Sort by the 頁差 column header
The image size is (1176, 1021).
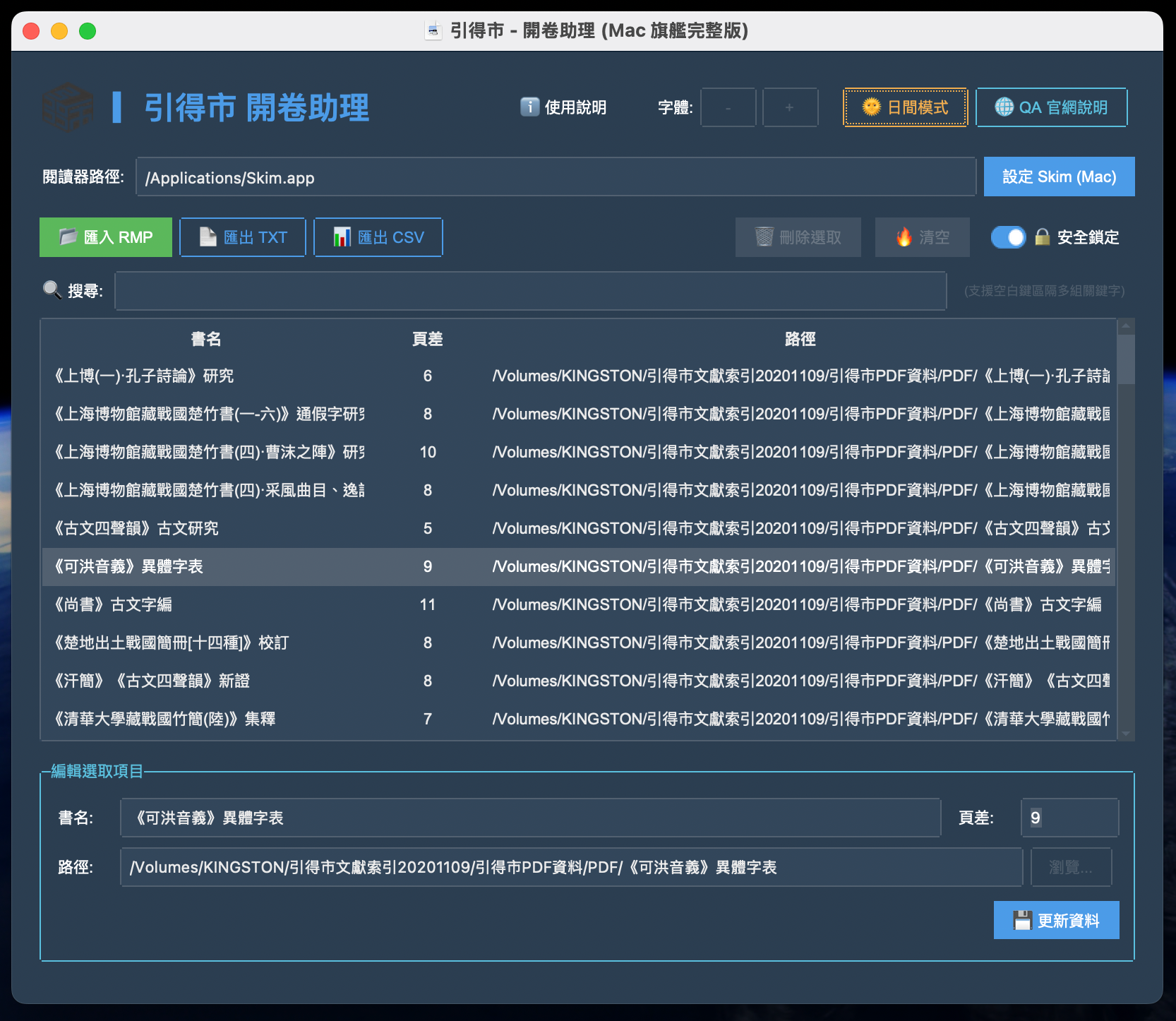[x=427, y=339]
